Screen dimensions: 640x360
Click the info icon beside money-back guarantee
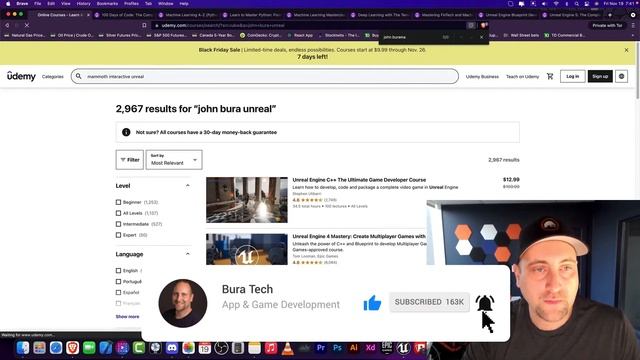pos(126,132)
